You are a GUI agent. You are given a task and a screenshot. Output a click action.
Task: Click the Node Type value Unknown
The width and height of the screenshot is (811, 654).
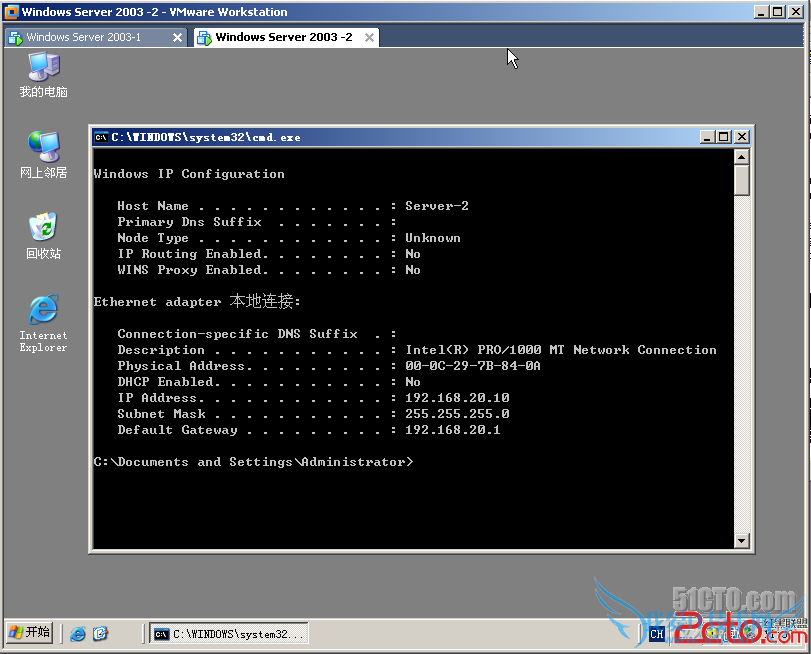[x=432, y=237]
